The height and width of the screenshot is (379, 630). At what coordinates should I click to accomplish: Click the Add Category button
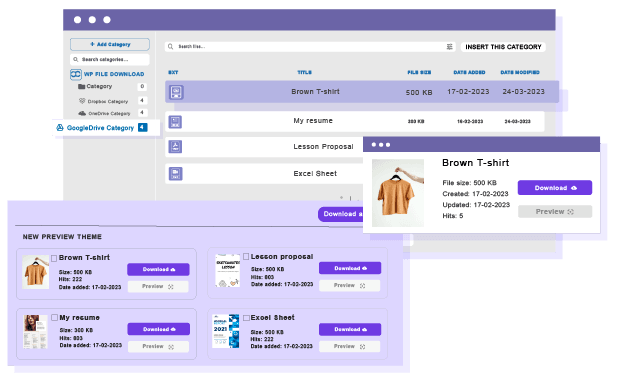click(110, 44)
